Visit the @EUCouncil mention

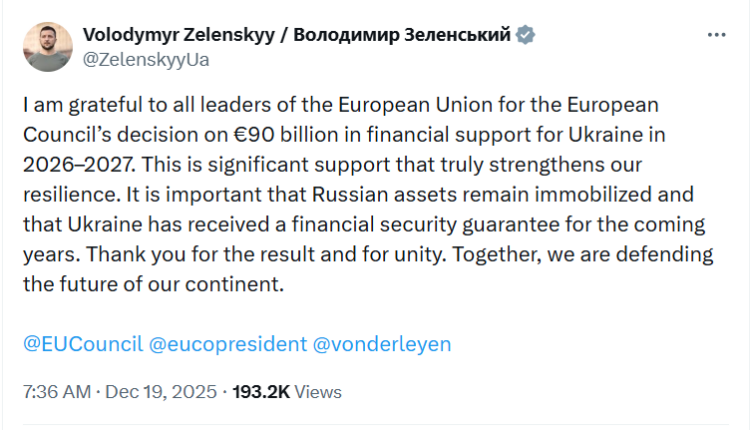(x=80, y=344)
